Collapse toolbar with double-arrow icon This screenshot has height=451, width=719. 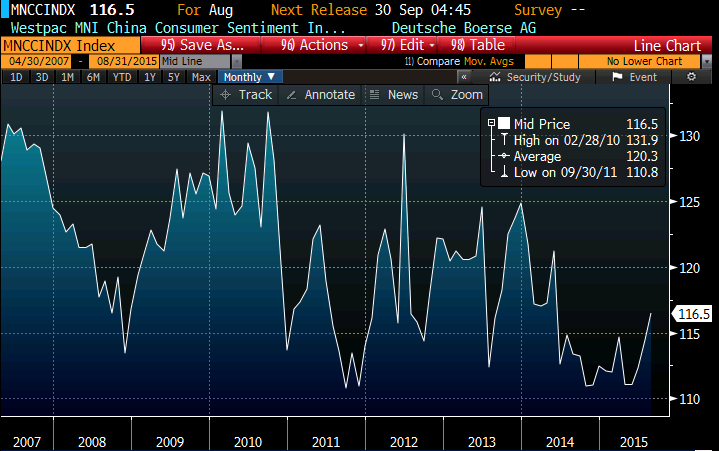pos(465,77)
